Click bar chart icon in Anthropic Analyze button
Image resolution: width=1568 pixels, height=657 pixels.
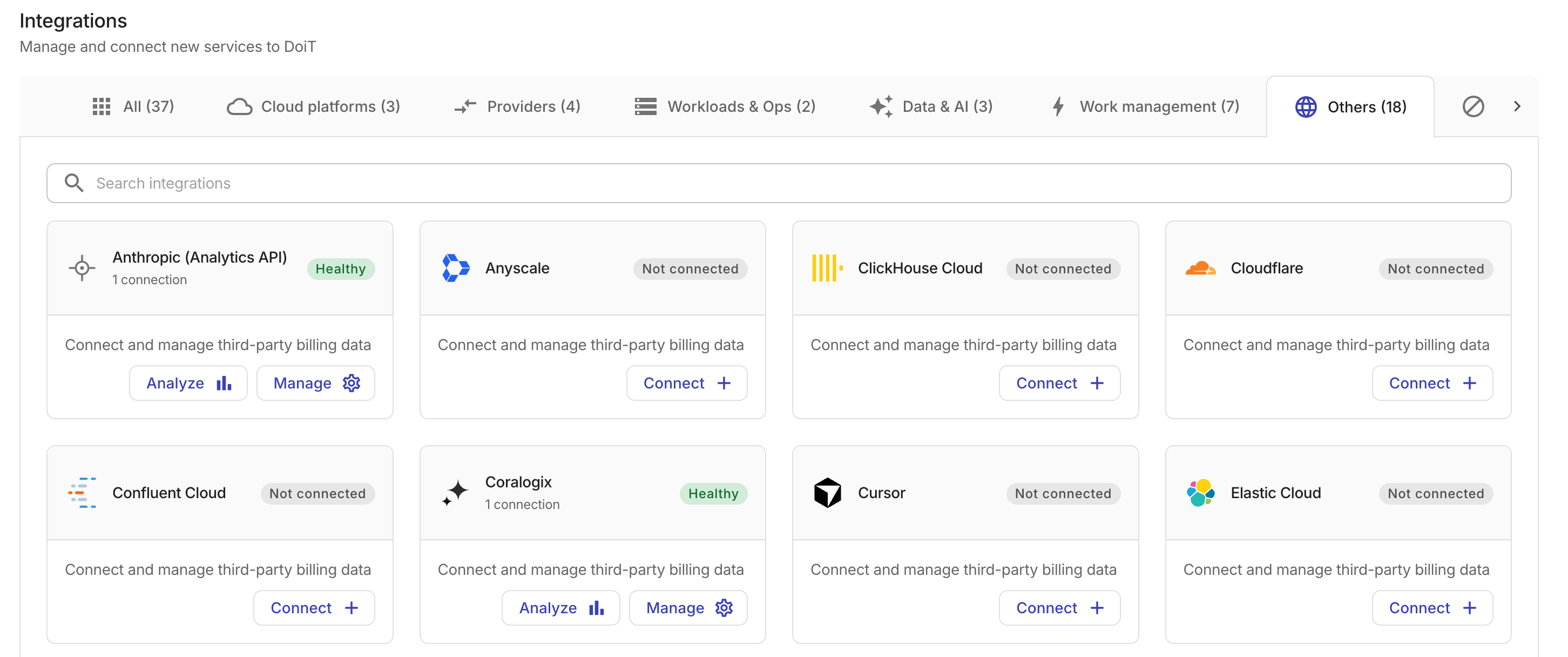tap(224, 383)
